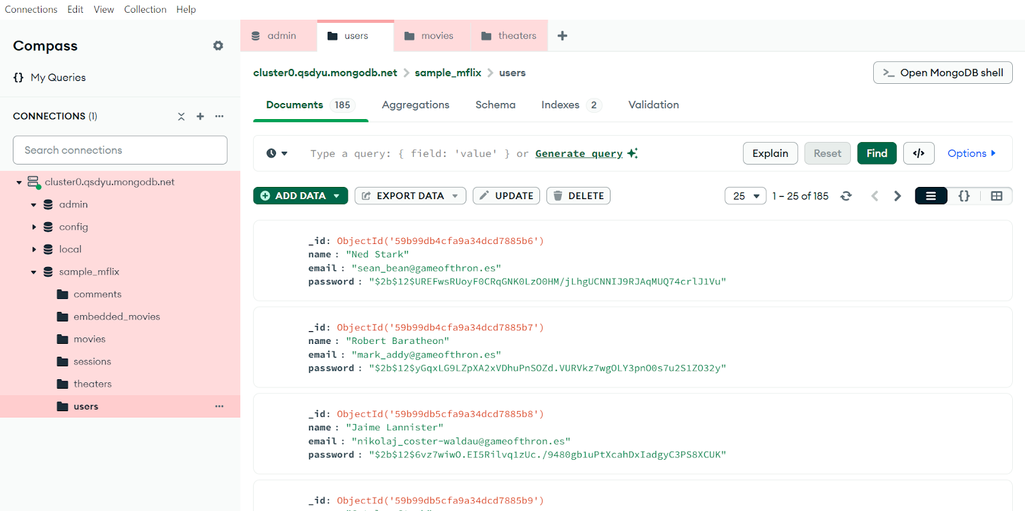This screenshot has height=511, width=1025.
Task: Expand the local database node
Action: [x=33, y=249]
